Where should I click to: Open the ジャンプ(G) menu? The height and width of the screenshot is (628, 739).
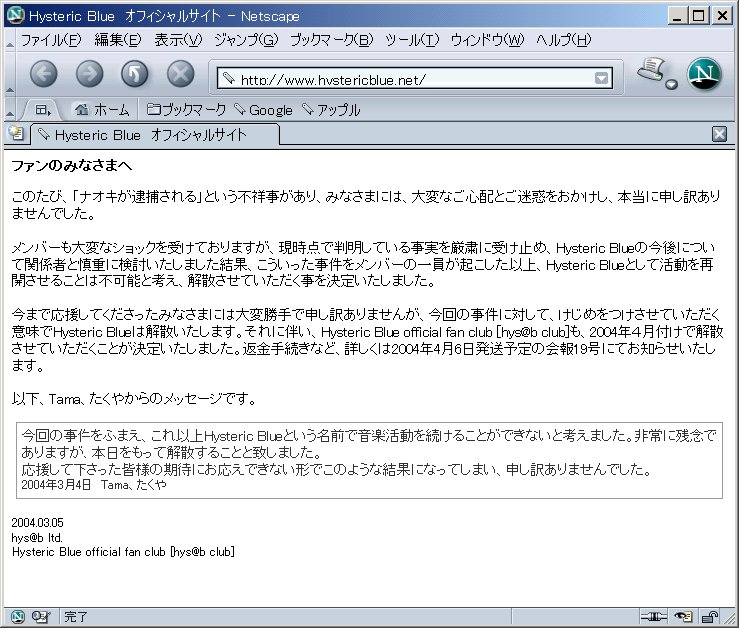click(246, 40)
